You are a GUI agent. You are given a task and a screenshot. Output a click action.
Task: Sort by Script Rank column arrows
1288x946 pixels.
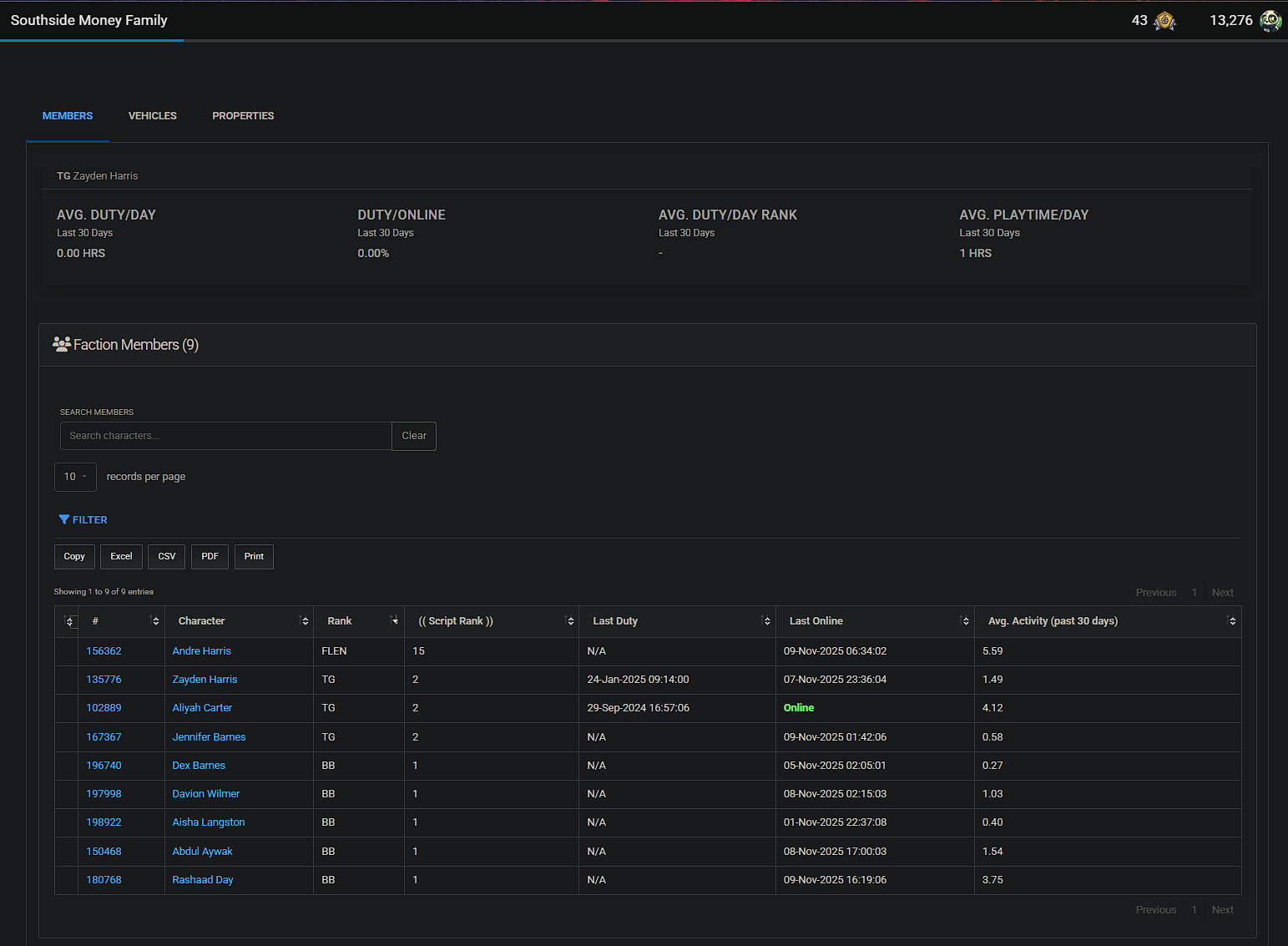click(x=569, y=620)
